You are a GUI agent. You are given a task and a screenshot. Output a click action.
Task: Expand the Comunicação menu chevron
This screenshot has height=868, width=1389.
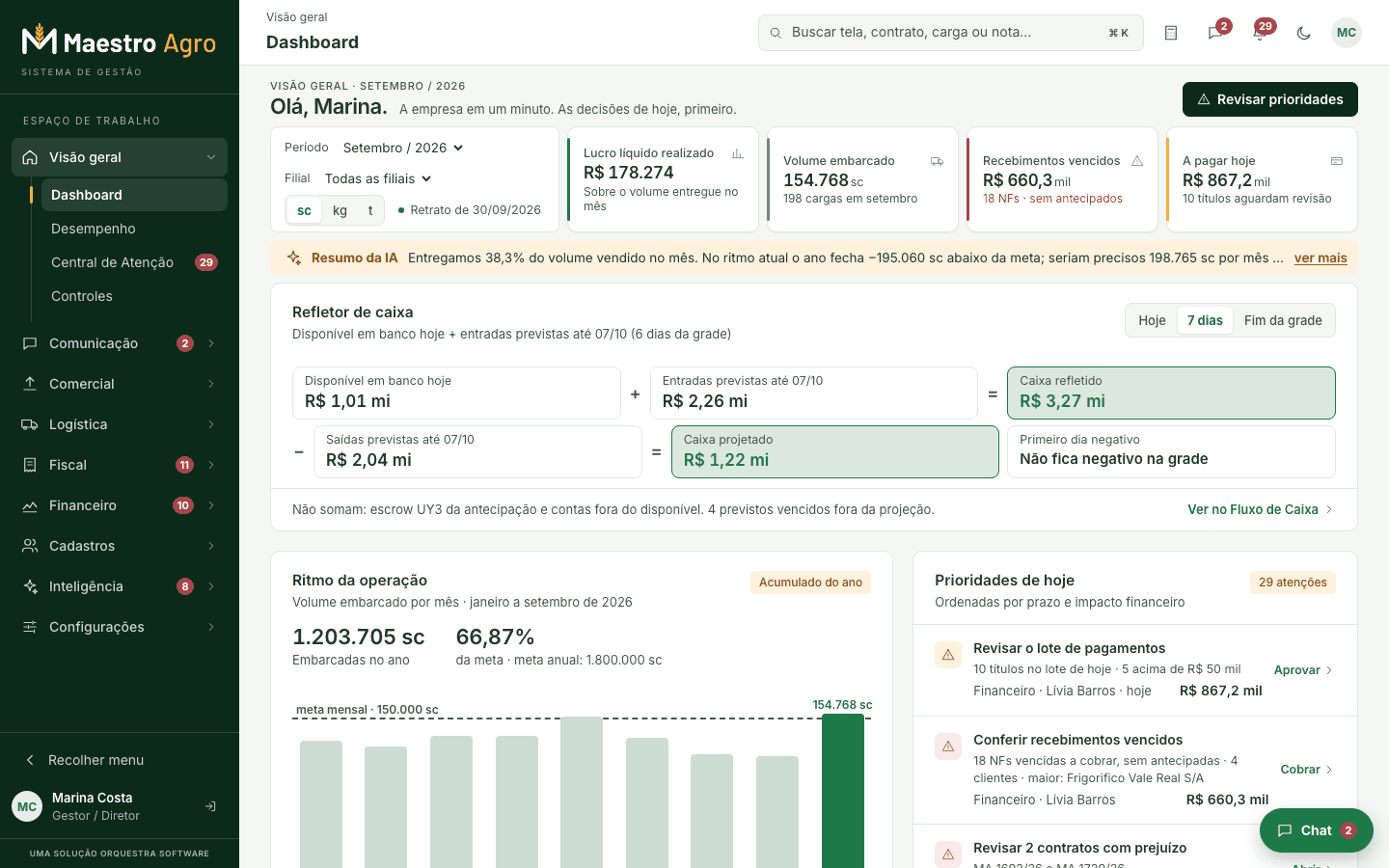[x=211, y=343]
